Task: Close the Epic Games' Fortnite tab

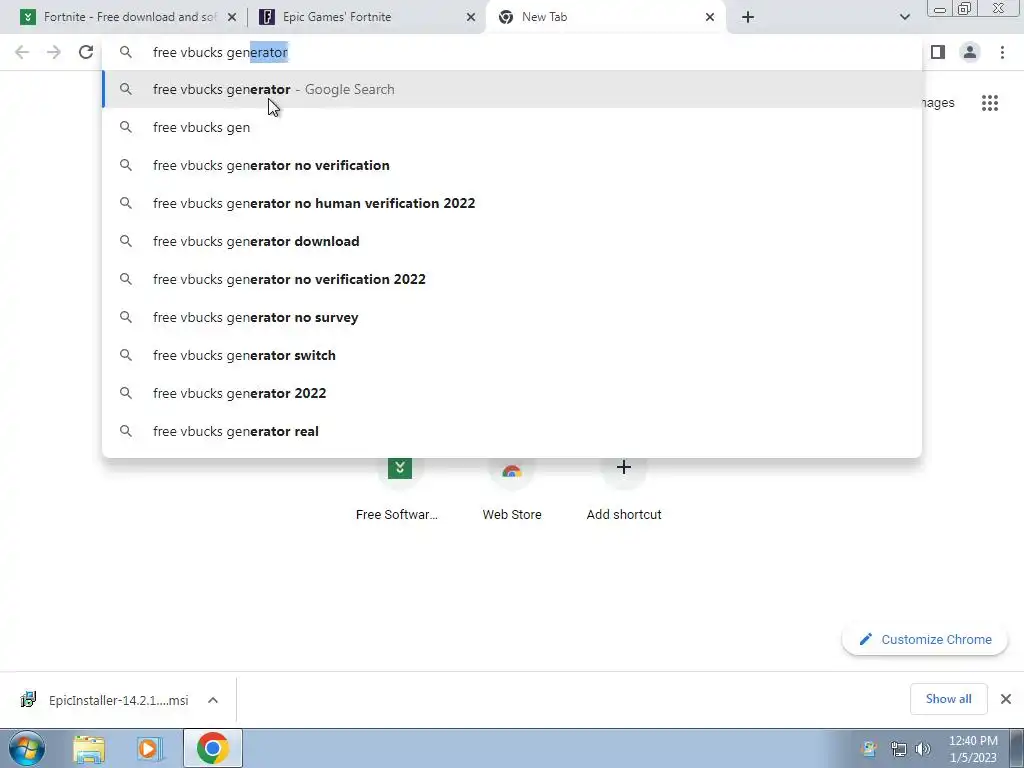Action: (x=471, y=17)
